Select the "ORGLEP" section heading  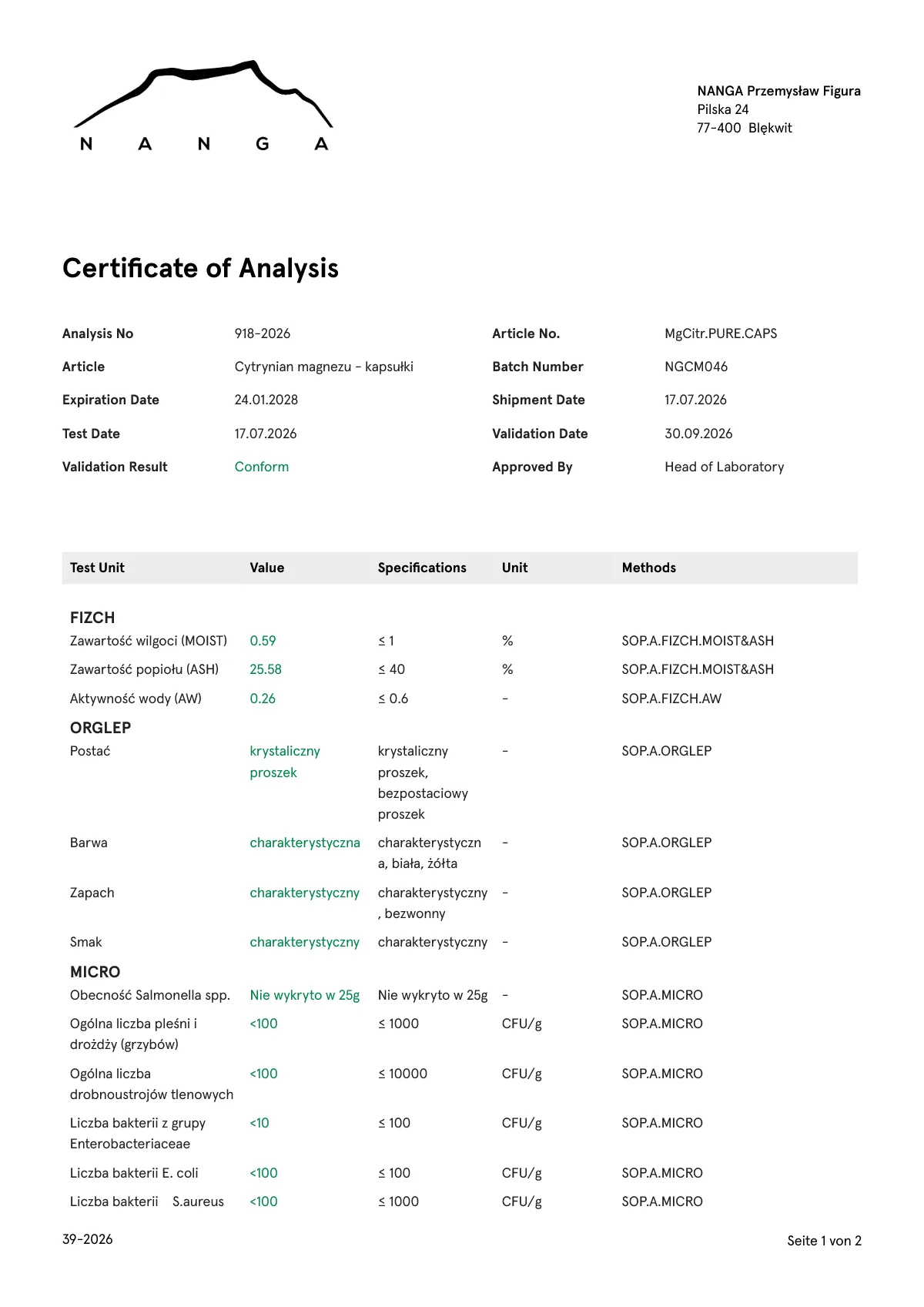tap(101, 728)
